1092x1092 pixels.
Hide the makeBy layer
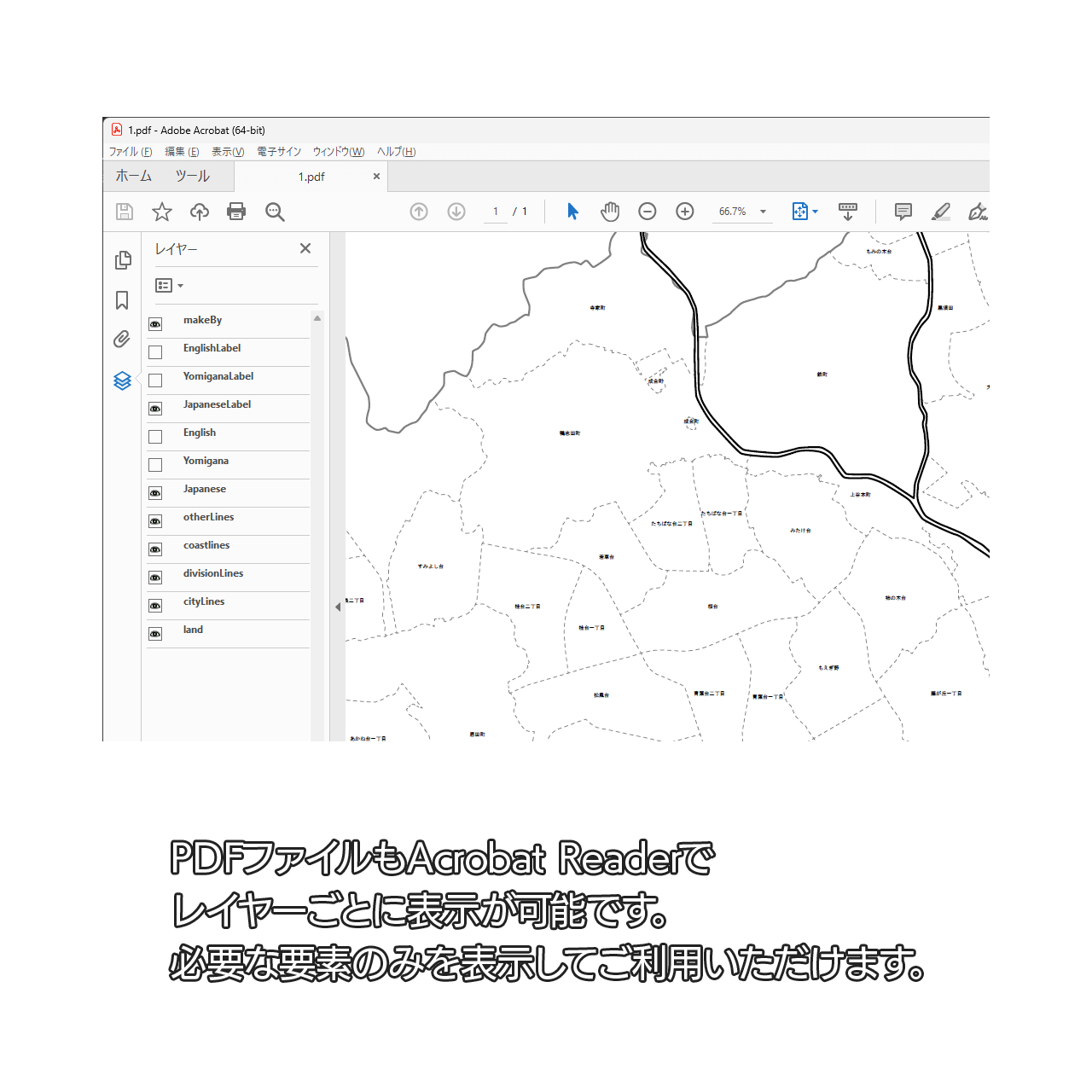tap(155, 324)
